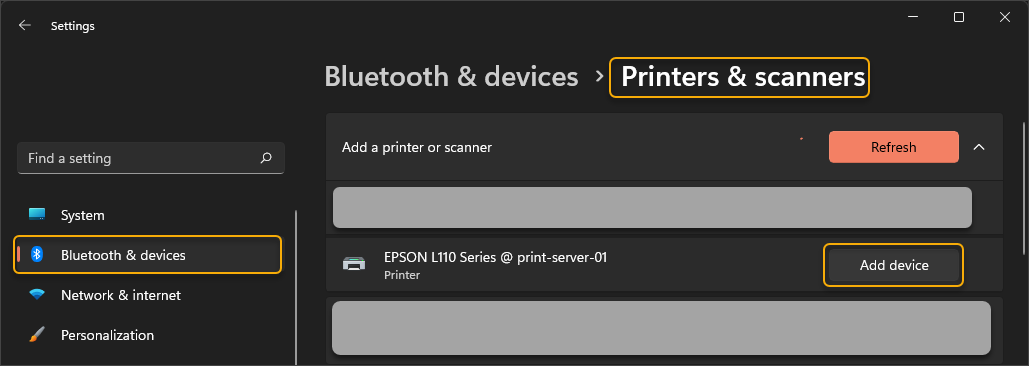This screenshot has height=366, width=1029.
Task: Maximize the Settings window
Action: 959,18
